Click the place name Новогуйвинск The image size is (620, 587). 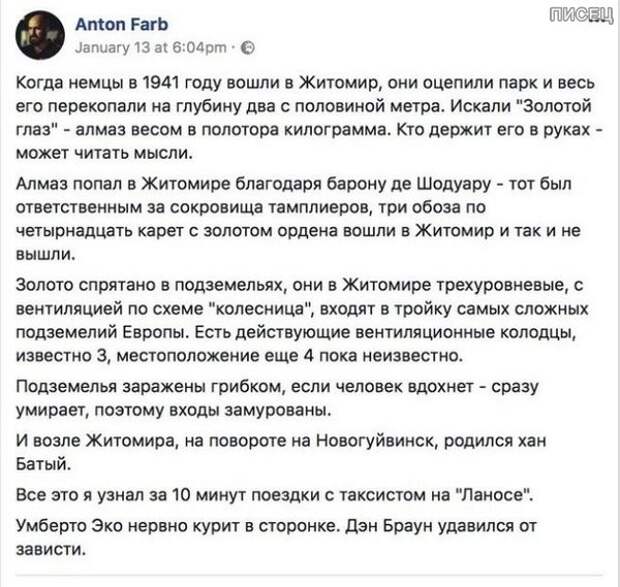pos(377,440)
